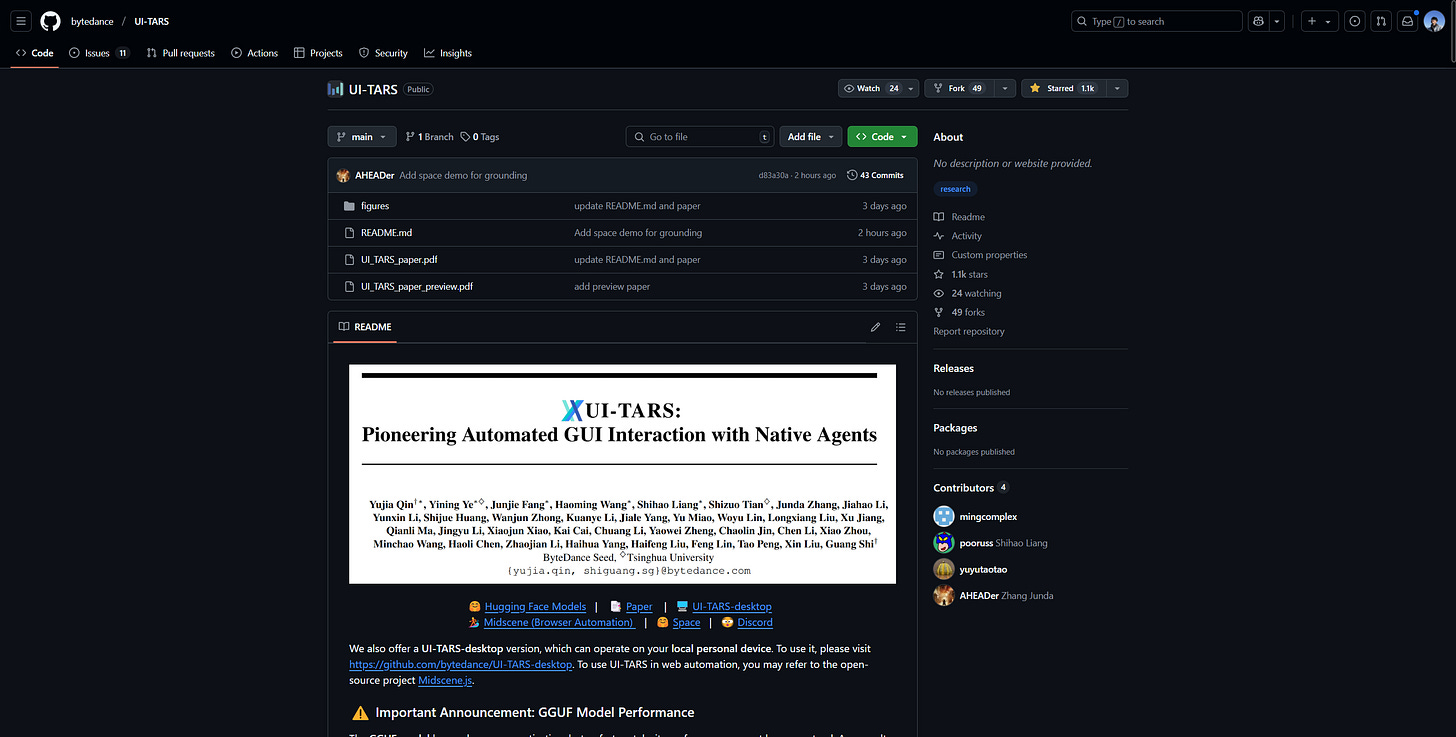Open poوruss contributor avatar
Image resolution: width=1456 pixels, height=737 pixels.
coord(944,543)
